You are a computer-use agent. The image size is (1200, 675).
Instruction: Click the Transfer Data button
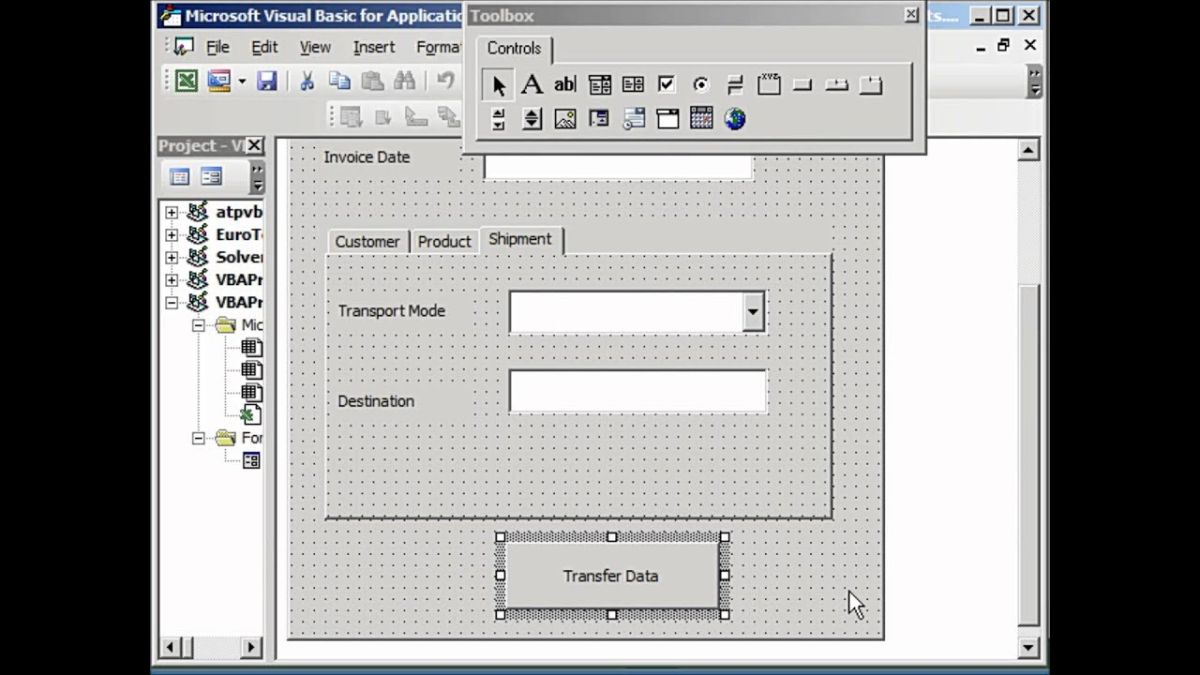[611, 576]
